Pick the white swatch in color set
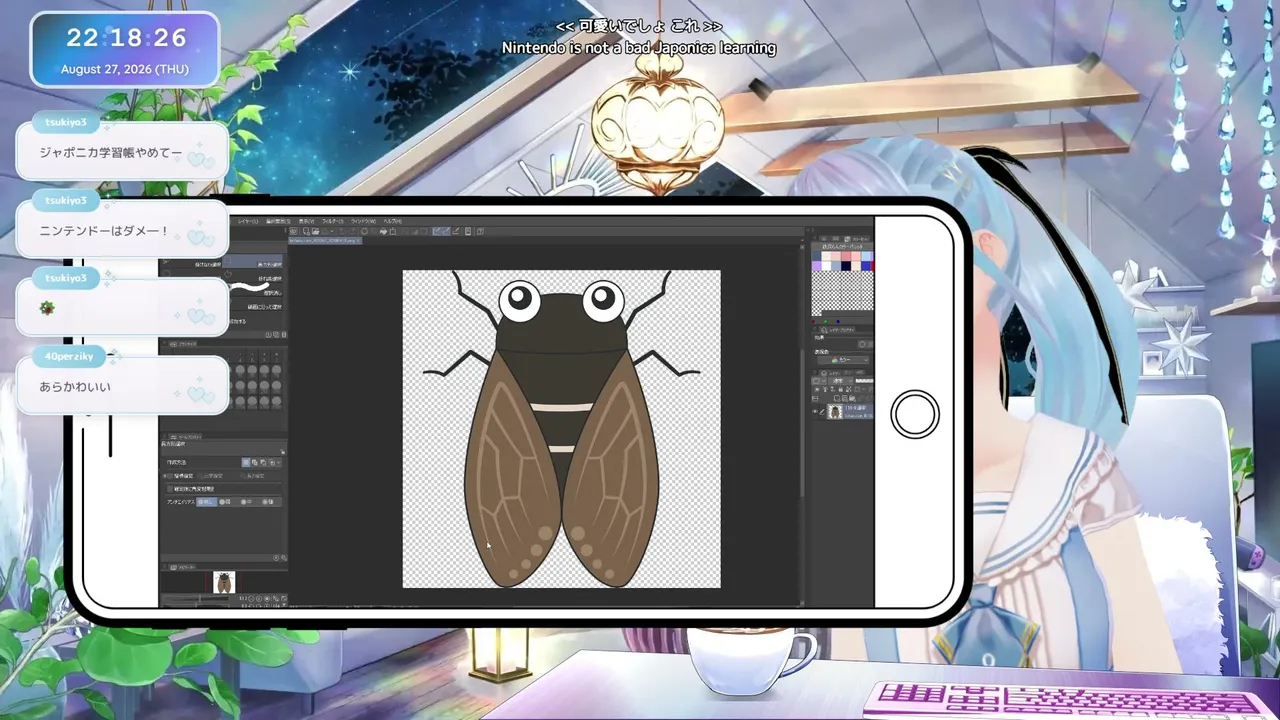Screen dimensions: 1280x720 tap(827, 266)
